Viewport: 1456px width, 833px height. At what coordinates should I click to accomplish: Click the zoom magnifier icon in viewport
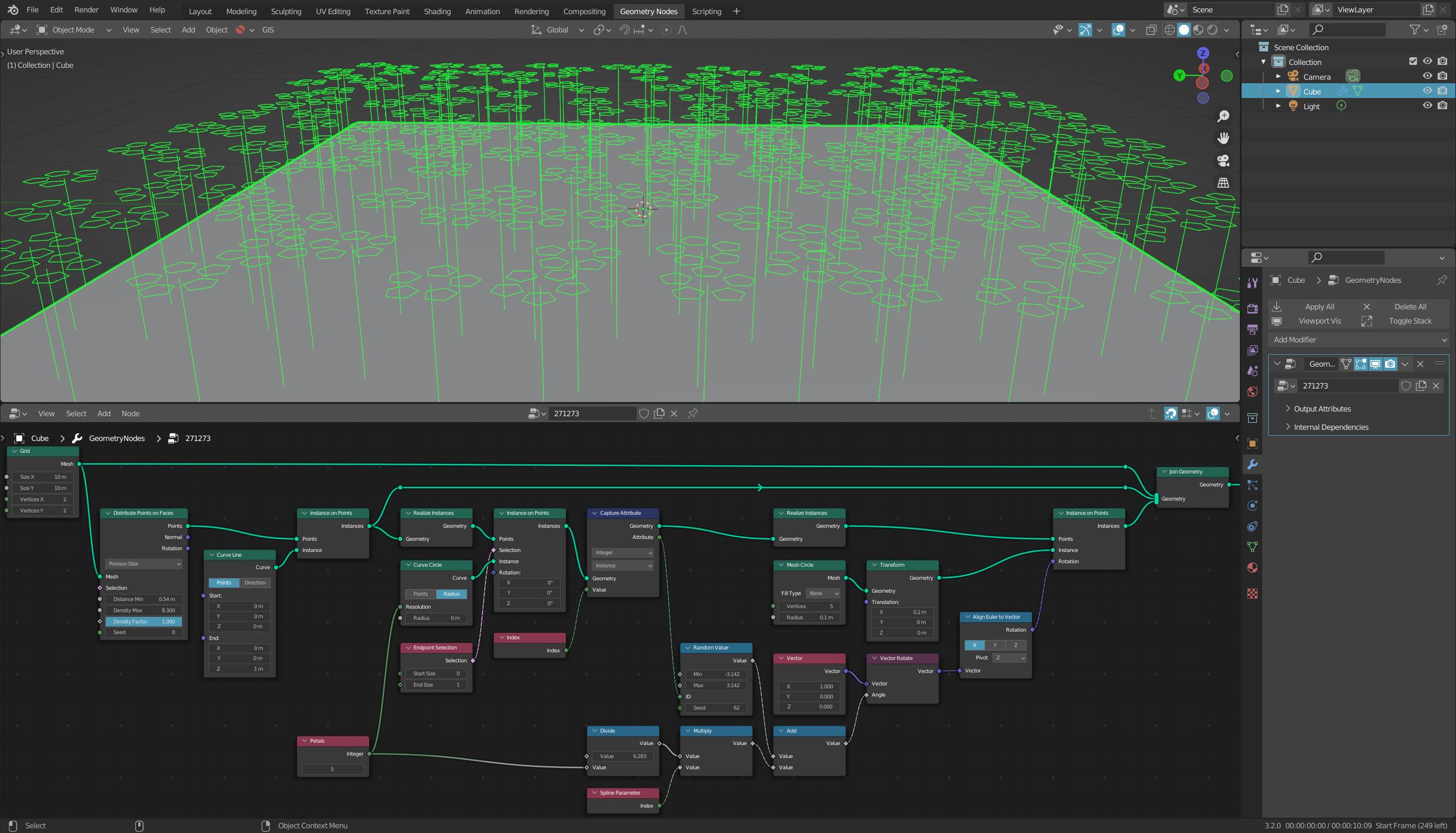pos(1223,116)
